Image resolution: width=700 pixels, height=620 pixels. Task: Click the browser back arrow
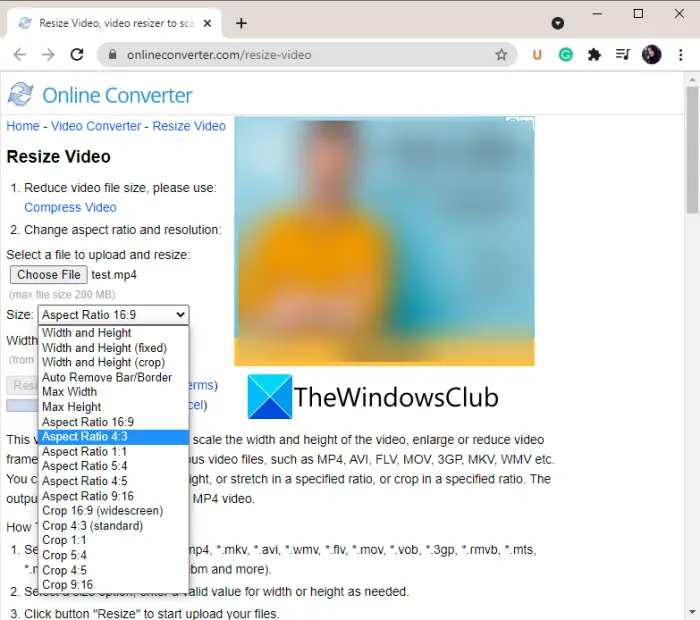[20, 55]
